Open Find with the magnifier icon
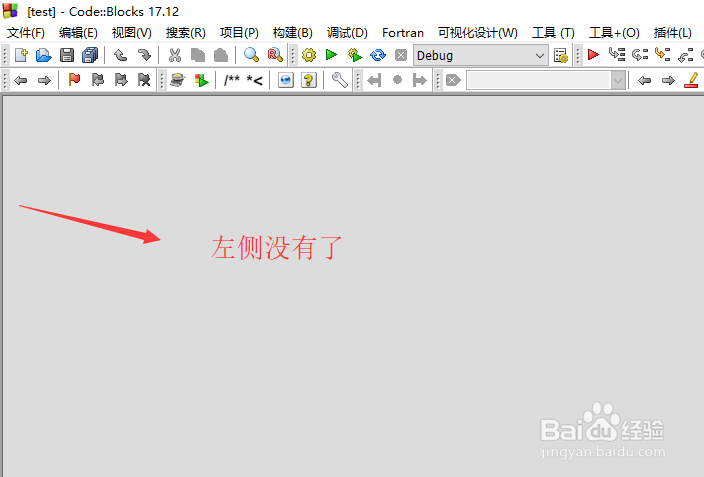This screenshot has width=704, height=477. click(251, 55)
